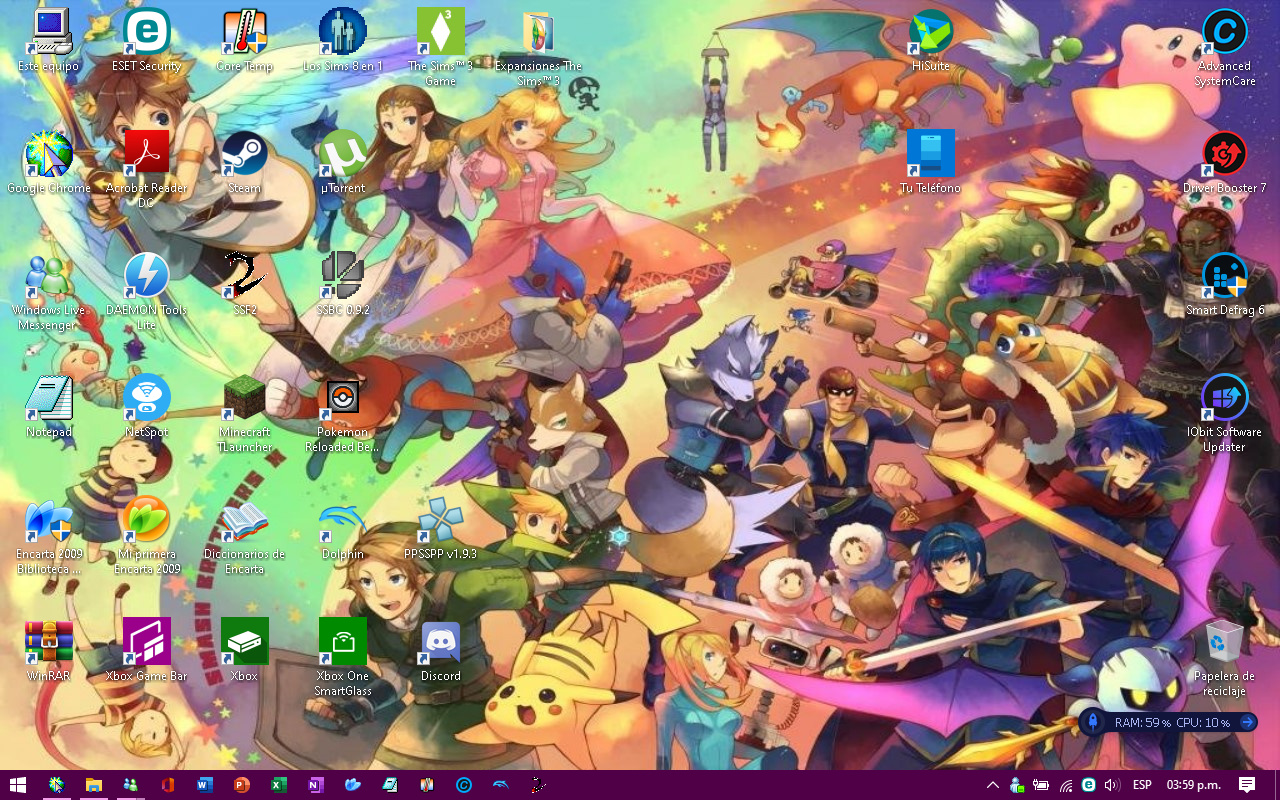The height and width of the screenshot is (800, 1280).
Task: Open Encarta 2009 Biblioteca shortcut
Action: (x=49, y=535)
